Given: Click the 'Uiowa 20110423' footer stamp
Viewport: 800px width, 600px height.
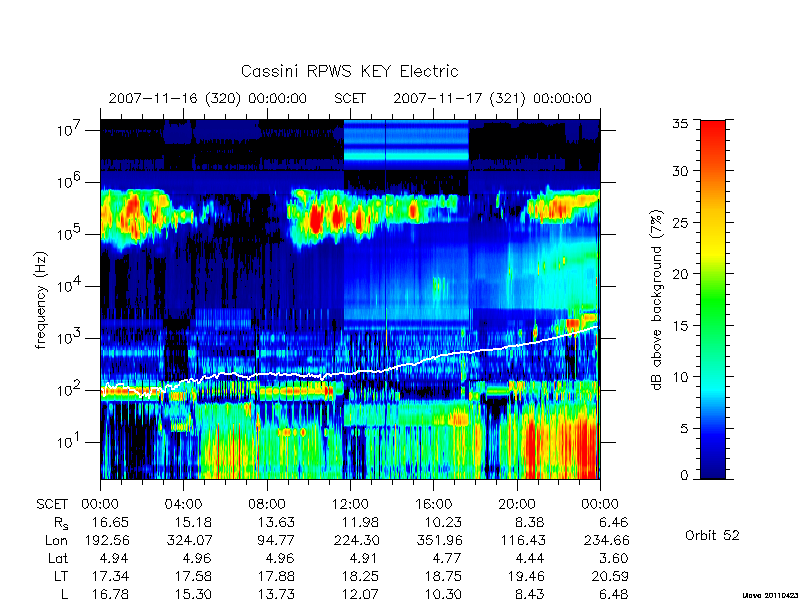Looking at the screenshot, I should tap(770, 595).
